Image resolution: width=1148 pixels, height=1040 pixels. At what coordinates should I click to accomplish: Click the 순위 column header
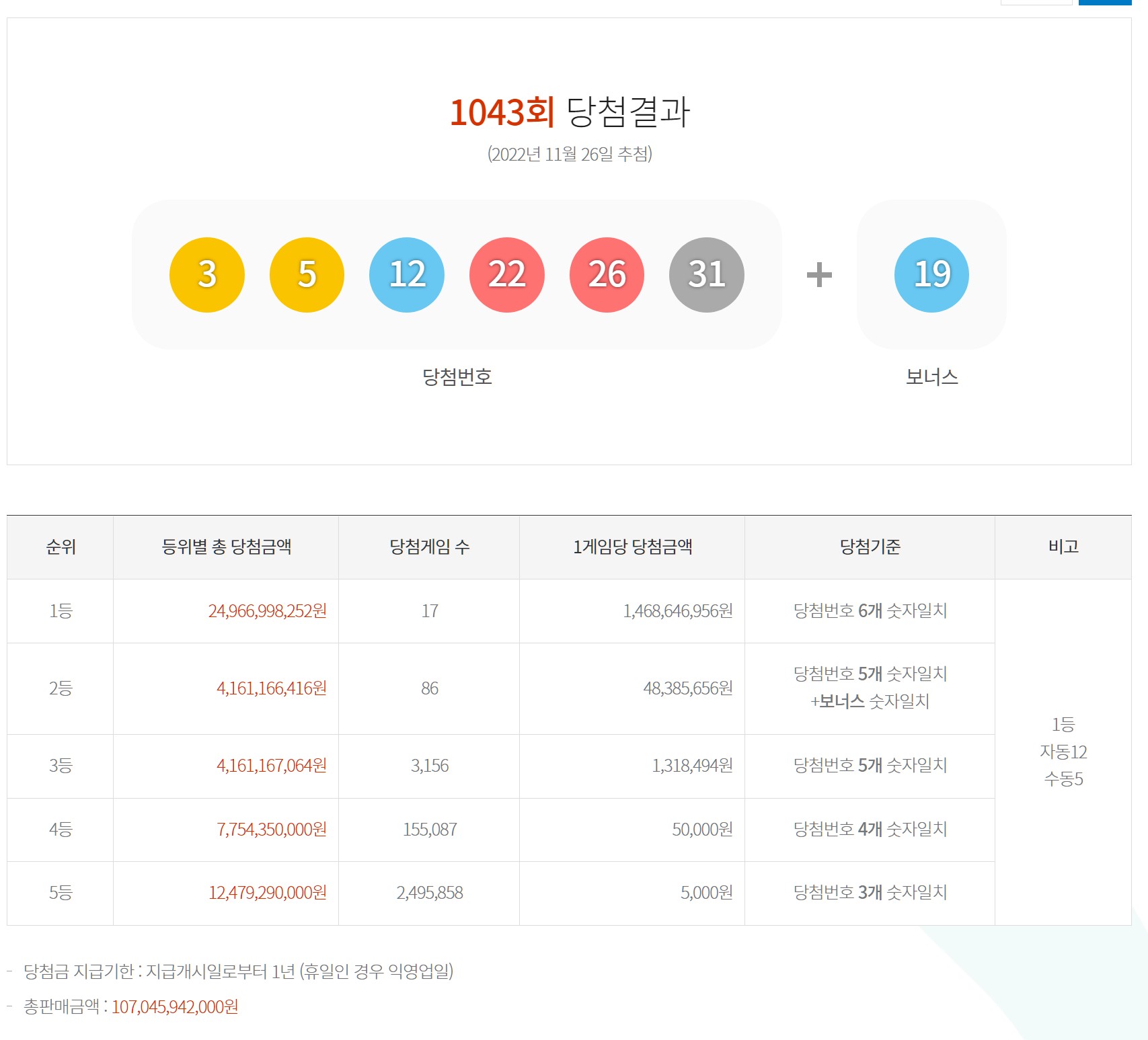pos(61,547)
